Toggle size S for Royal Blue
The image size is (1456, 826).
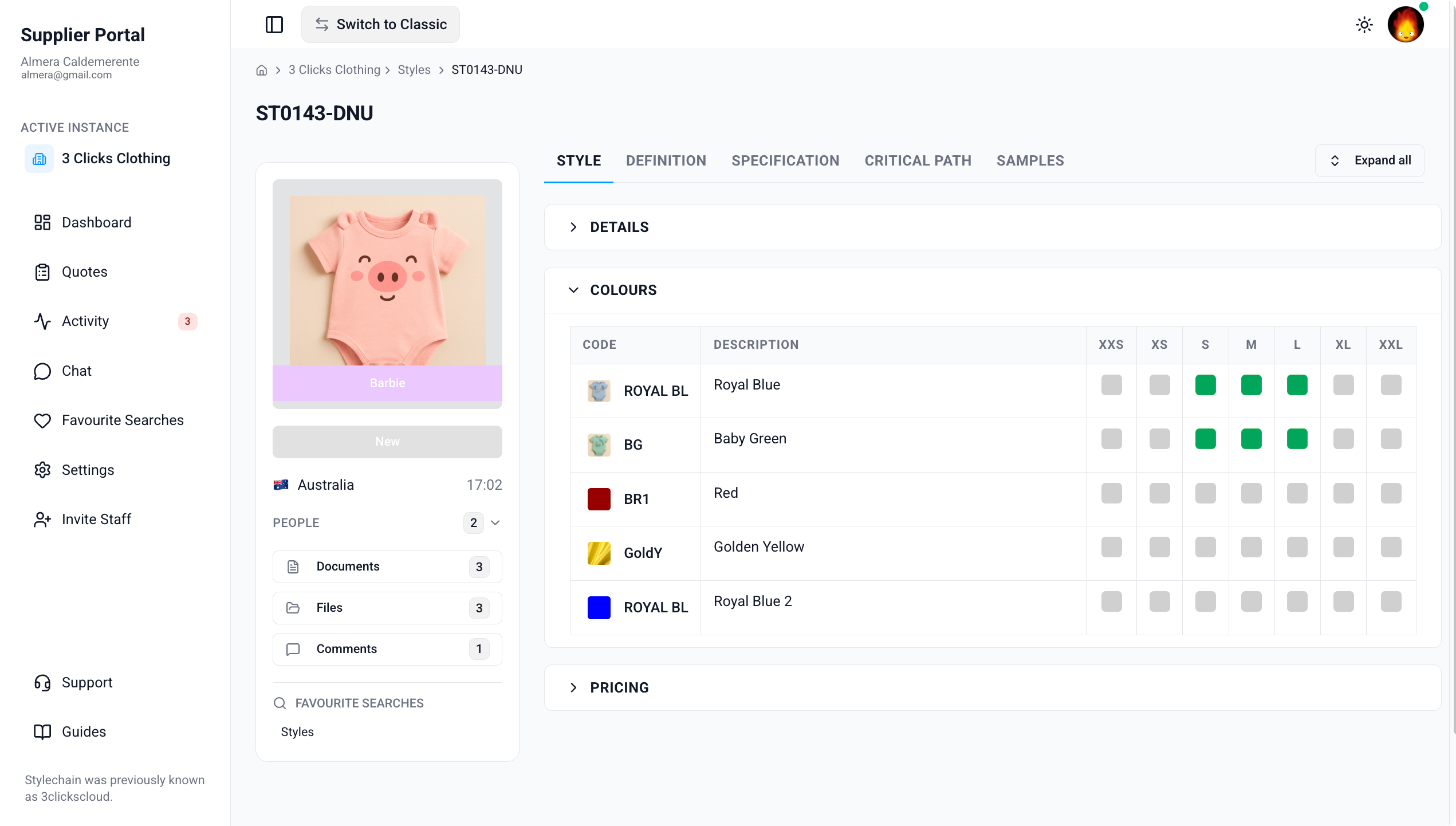1205,385
